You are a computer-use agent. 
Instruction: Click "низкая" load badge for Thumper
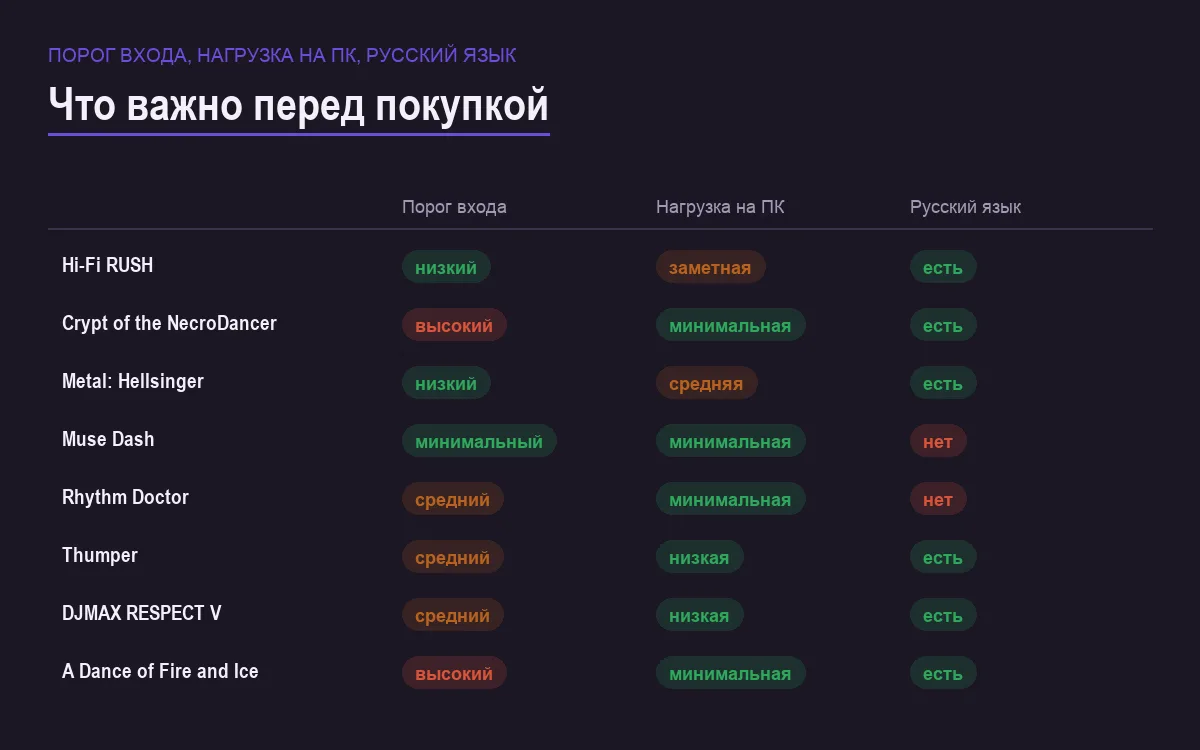[699, 557]
